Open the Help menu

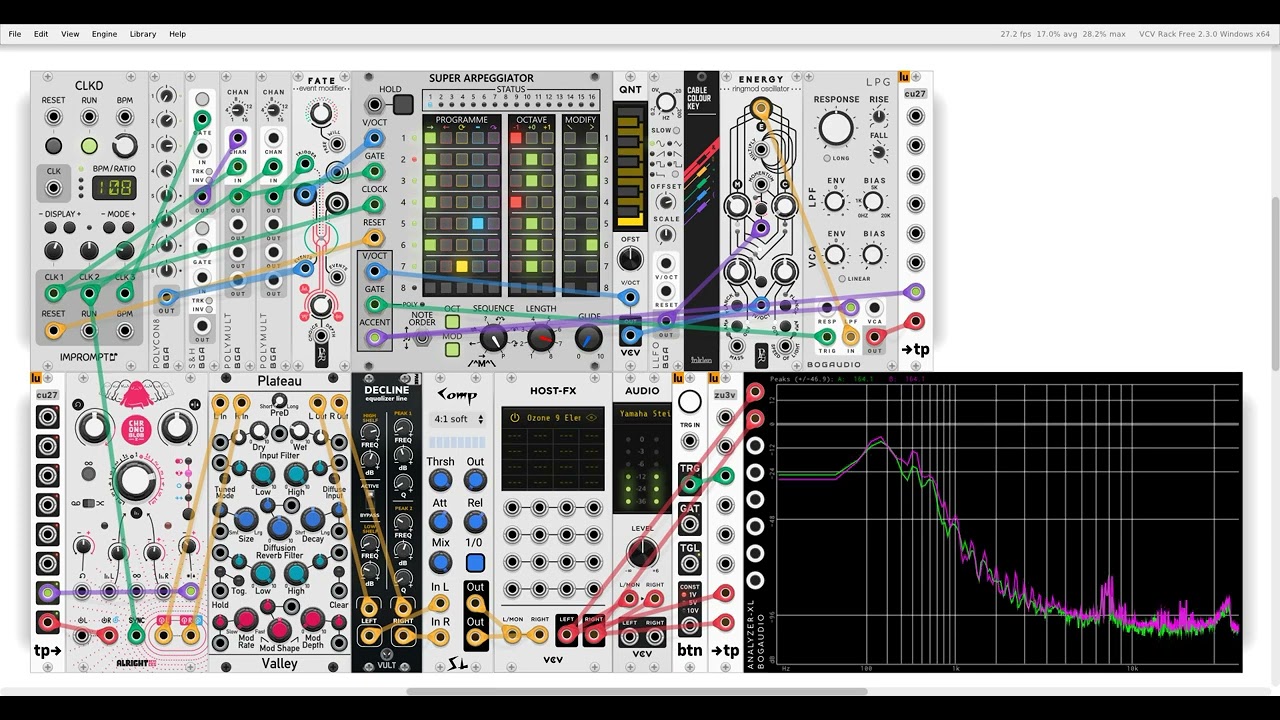point(177,34)
